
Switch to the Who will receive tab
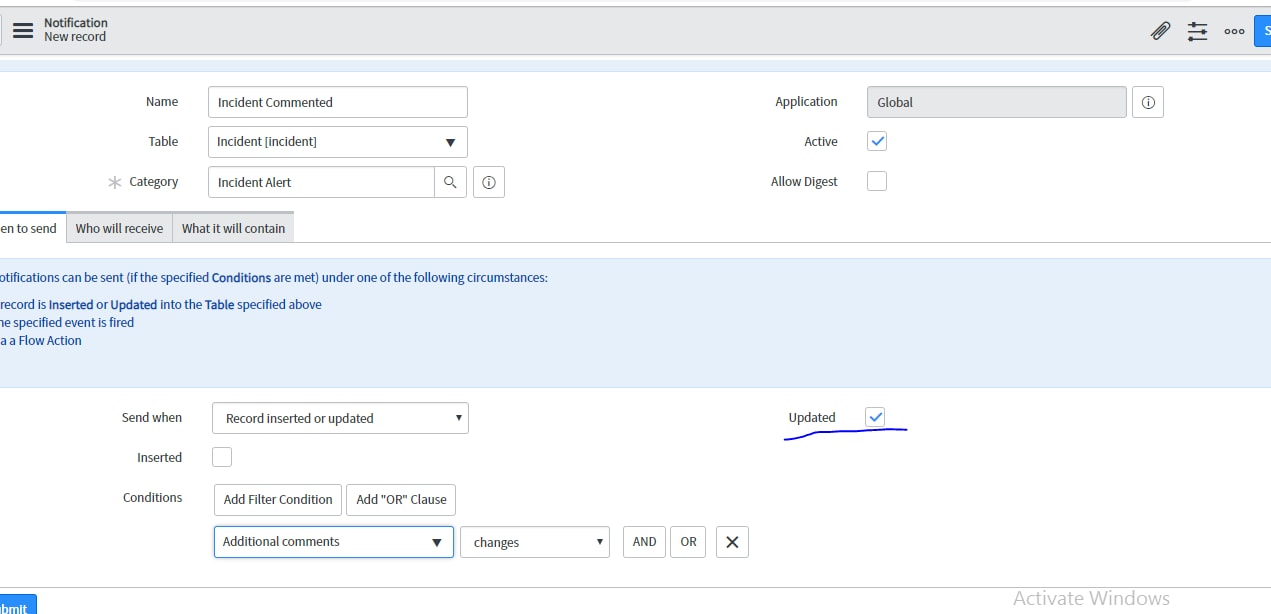coord(119,228)
